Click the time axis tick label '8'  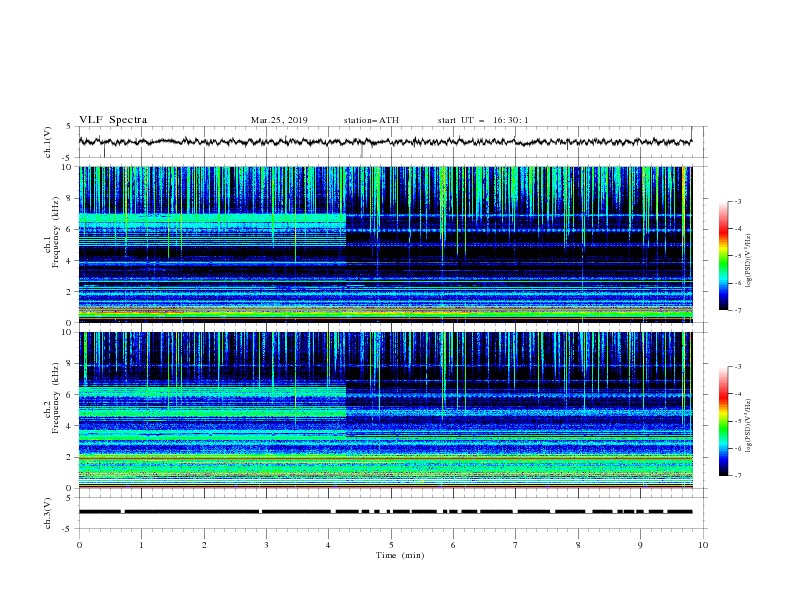(x=578, y=545)
